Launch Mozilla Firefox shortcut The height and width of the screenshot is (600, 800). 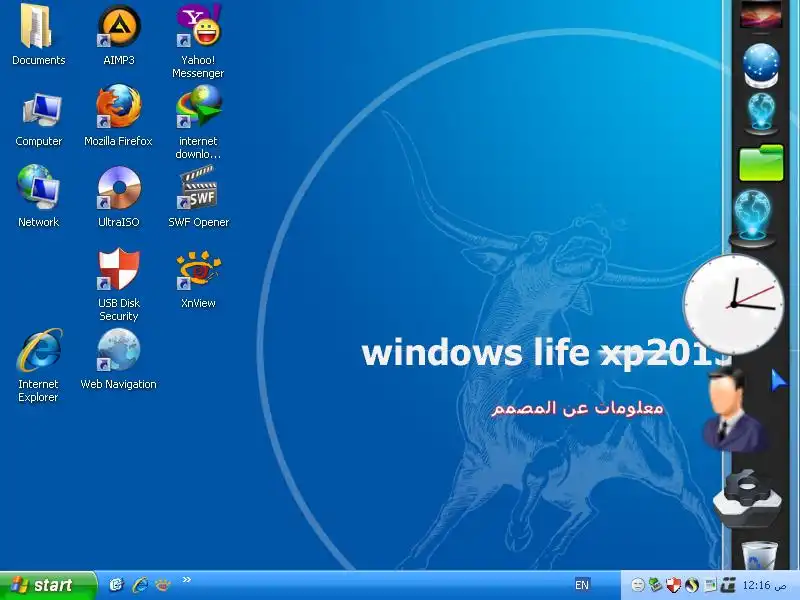118,117
